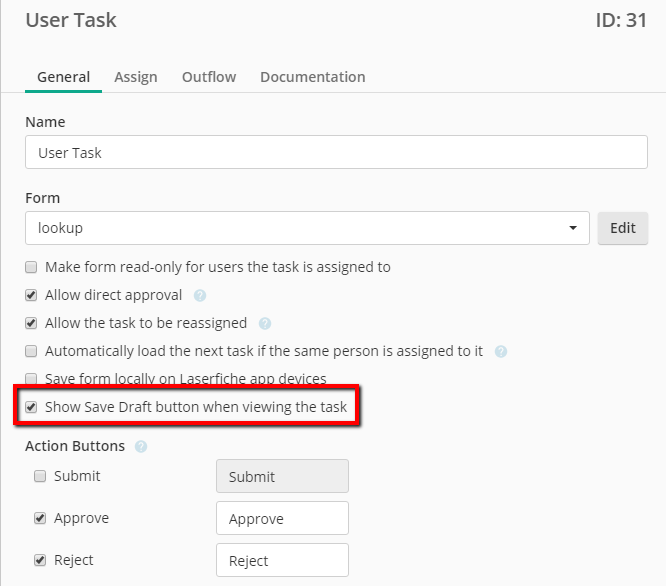Uncheck Allow direct approval
Viewport: 666px width, 586px height.
point(31,295)
